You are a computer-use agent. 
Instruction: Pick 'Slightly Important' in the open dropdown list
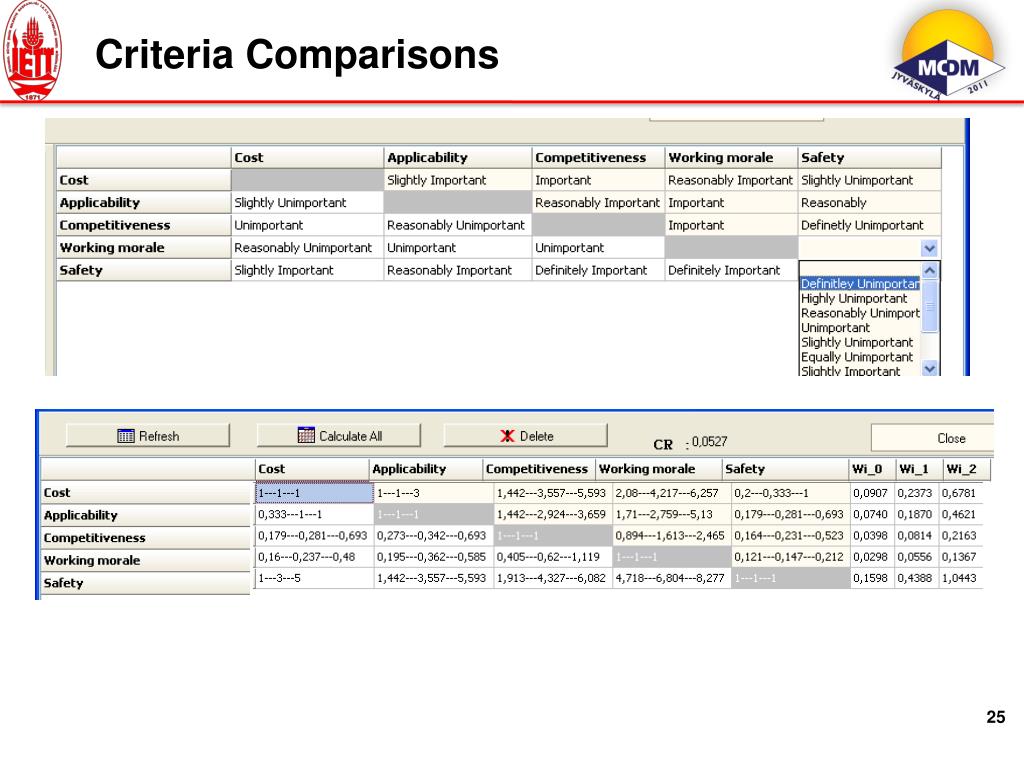click(850, 371)
